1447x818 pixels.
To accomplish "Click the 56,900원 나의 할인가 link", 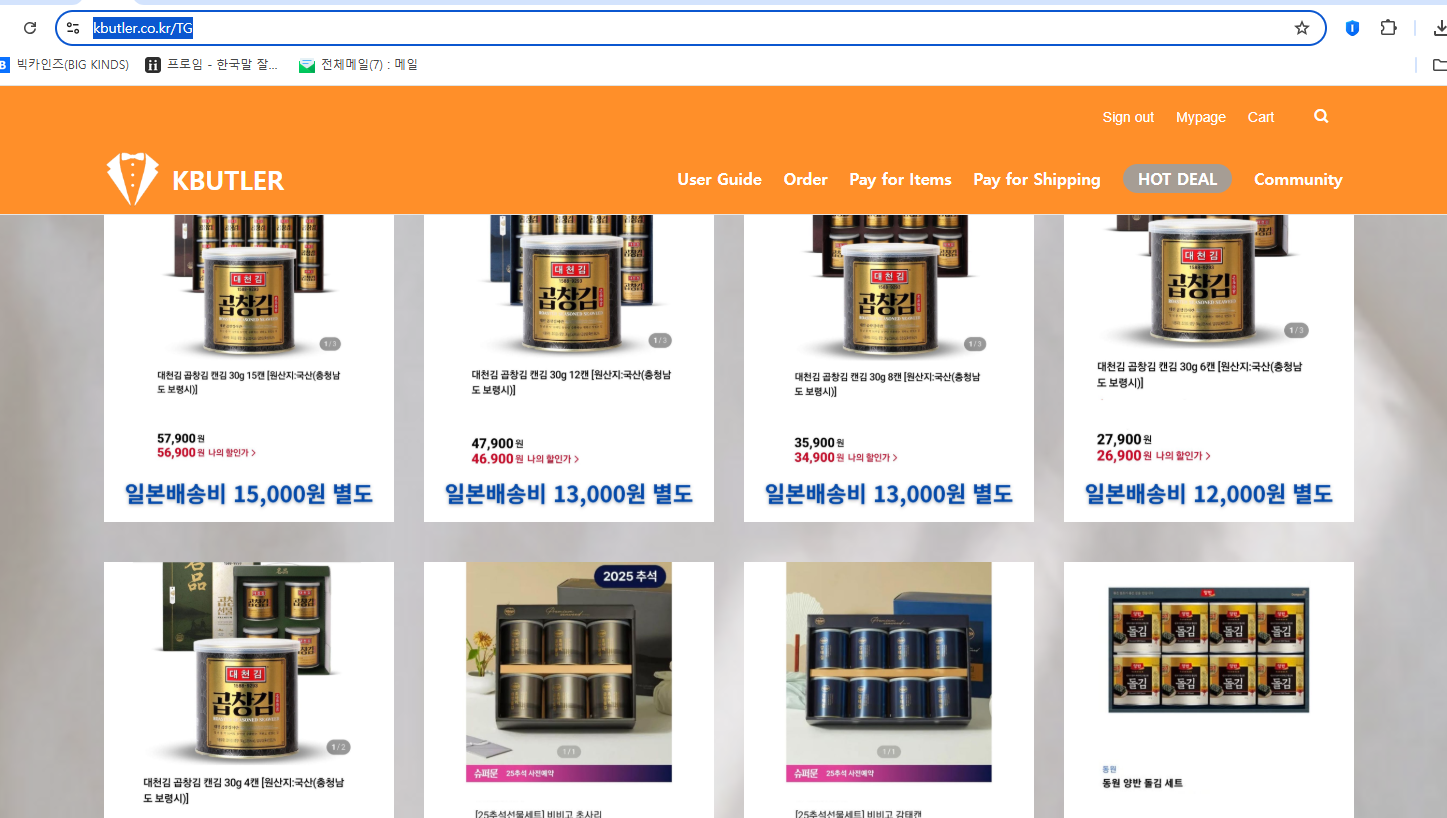I will pos(207,453).
